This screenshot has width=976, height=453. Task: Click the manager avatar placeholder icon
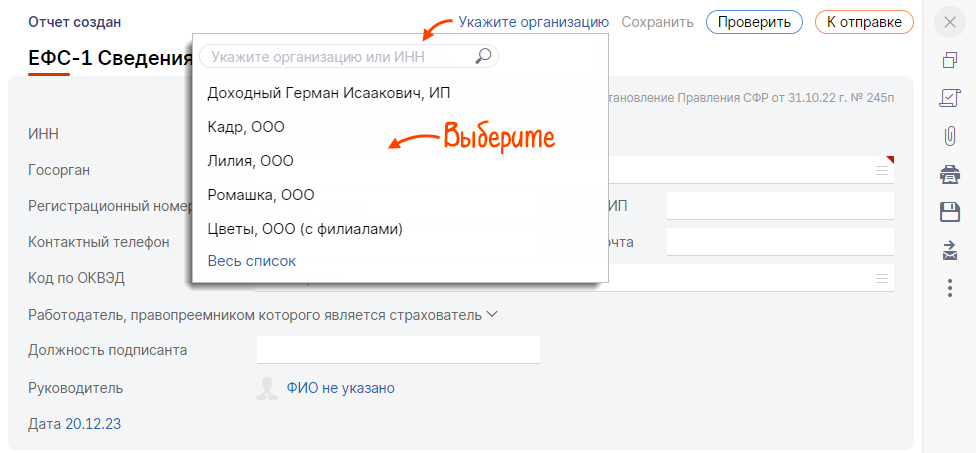click(268, 388)
